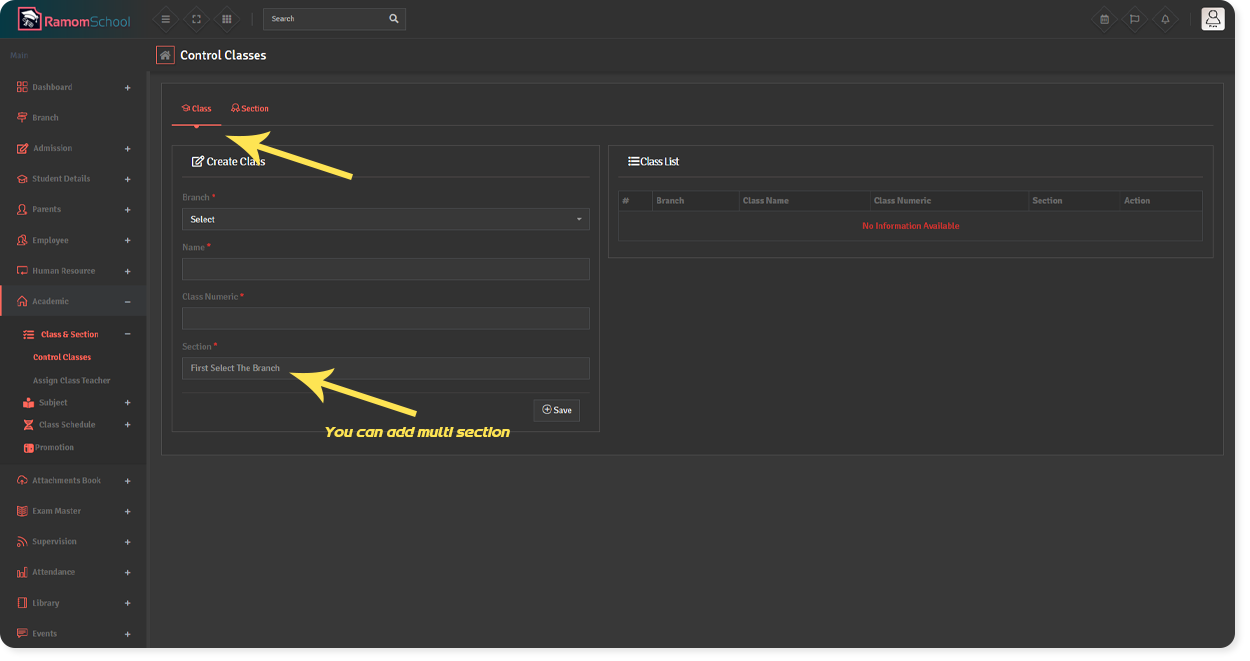The image size is (1250, 661).
Task: Click the home icon beside Control Classes
Action: click(x=165, y=55)
